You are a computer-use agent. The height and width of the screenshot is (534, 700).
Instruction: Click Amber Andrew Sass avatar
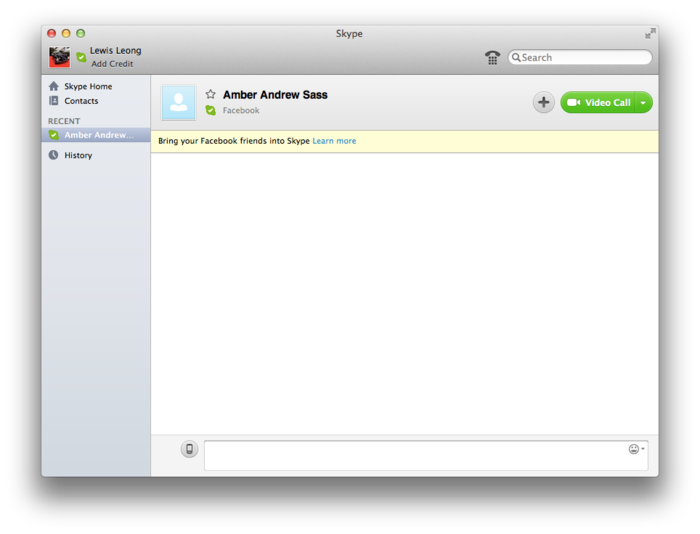[x=179, y=103]
